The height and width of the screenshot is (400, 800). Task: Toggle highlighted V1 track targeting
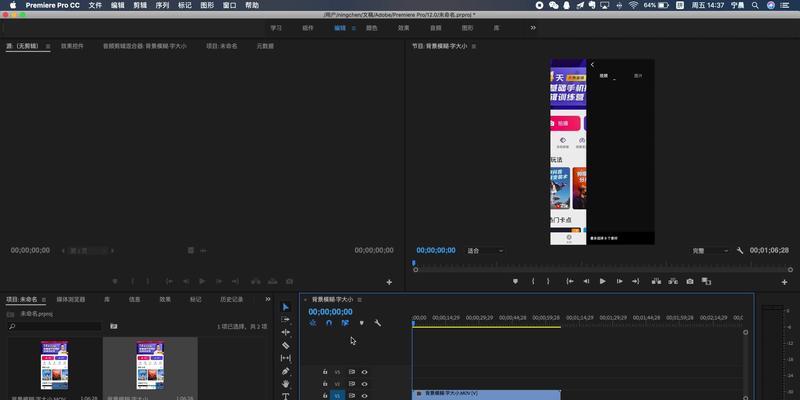coord(337,395)
